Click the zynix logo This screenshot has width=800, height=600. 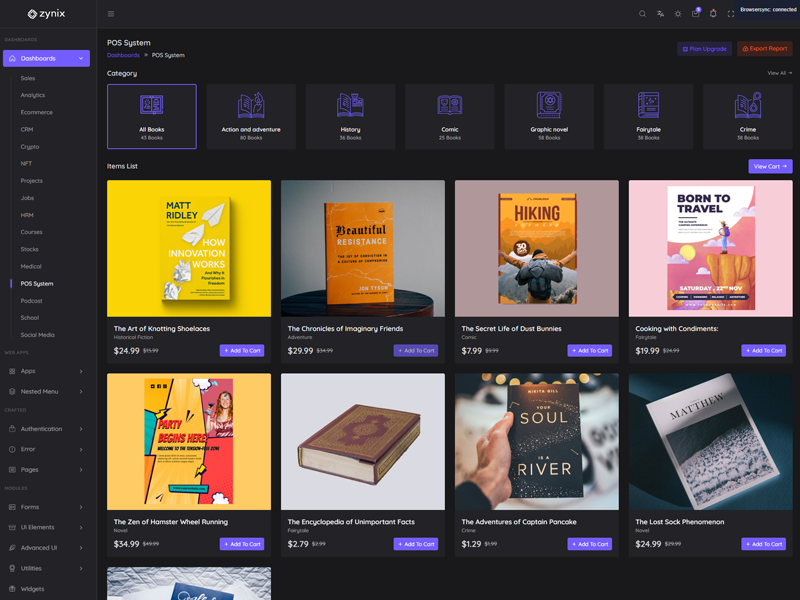47,14
